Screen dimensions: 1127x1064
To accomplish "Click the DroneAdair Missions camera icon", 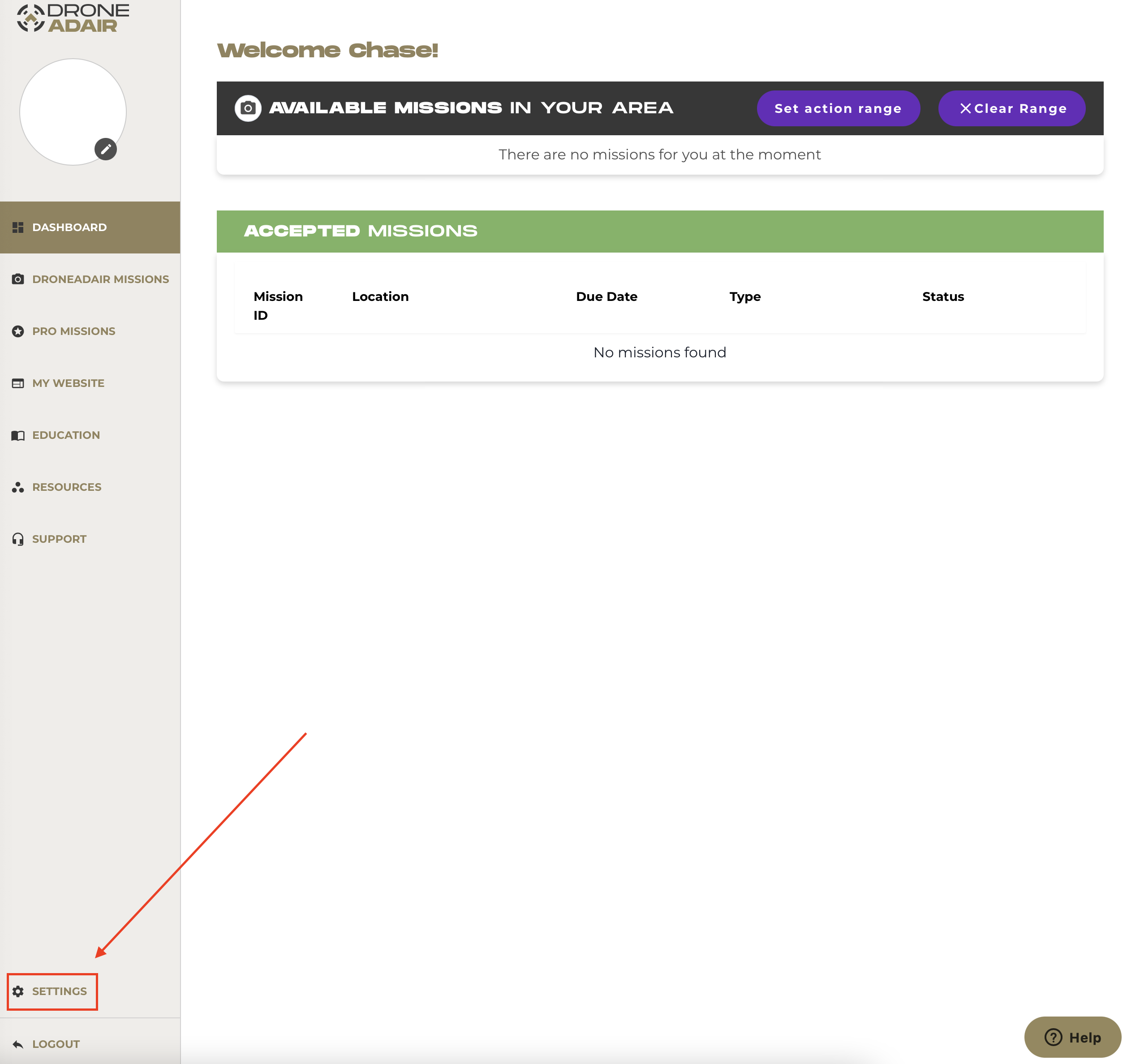I will [18, 279].
